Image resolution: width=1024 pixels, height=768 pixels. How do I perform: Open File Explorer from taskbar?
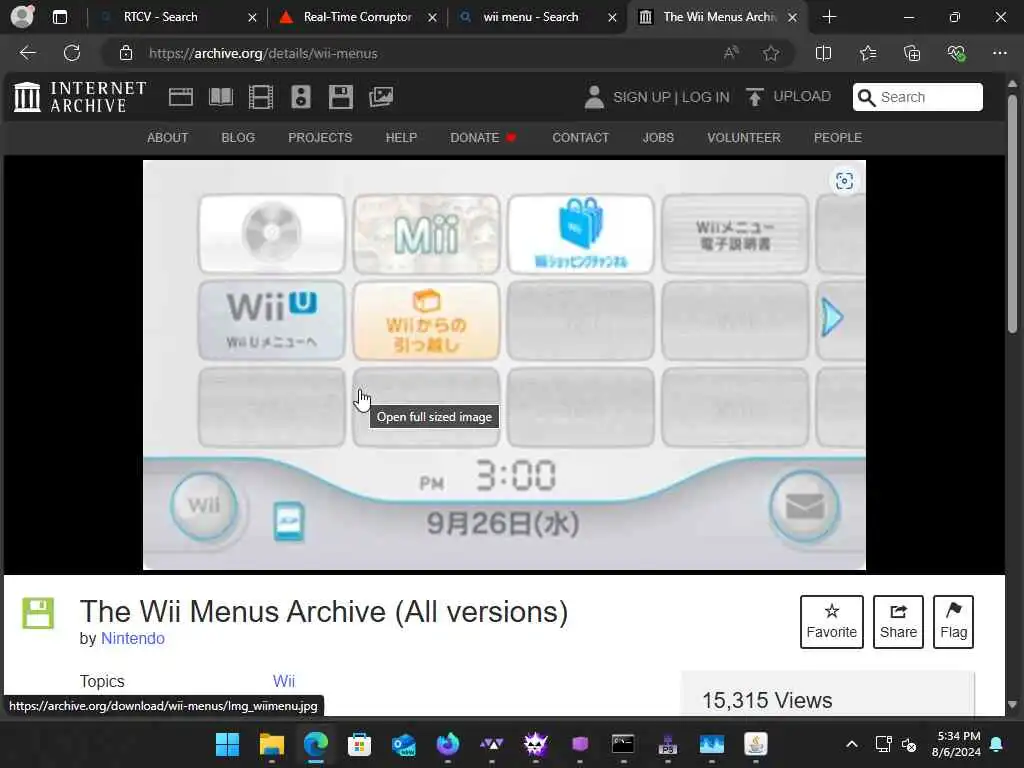[x=272, y=744]
